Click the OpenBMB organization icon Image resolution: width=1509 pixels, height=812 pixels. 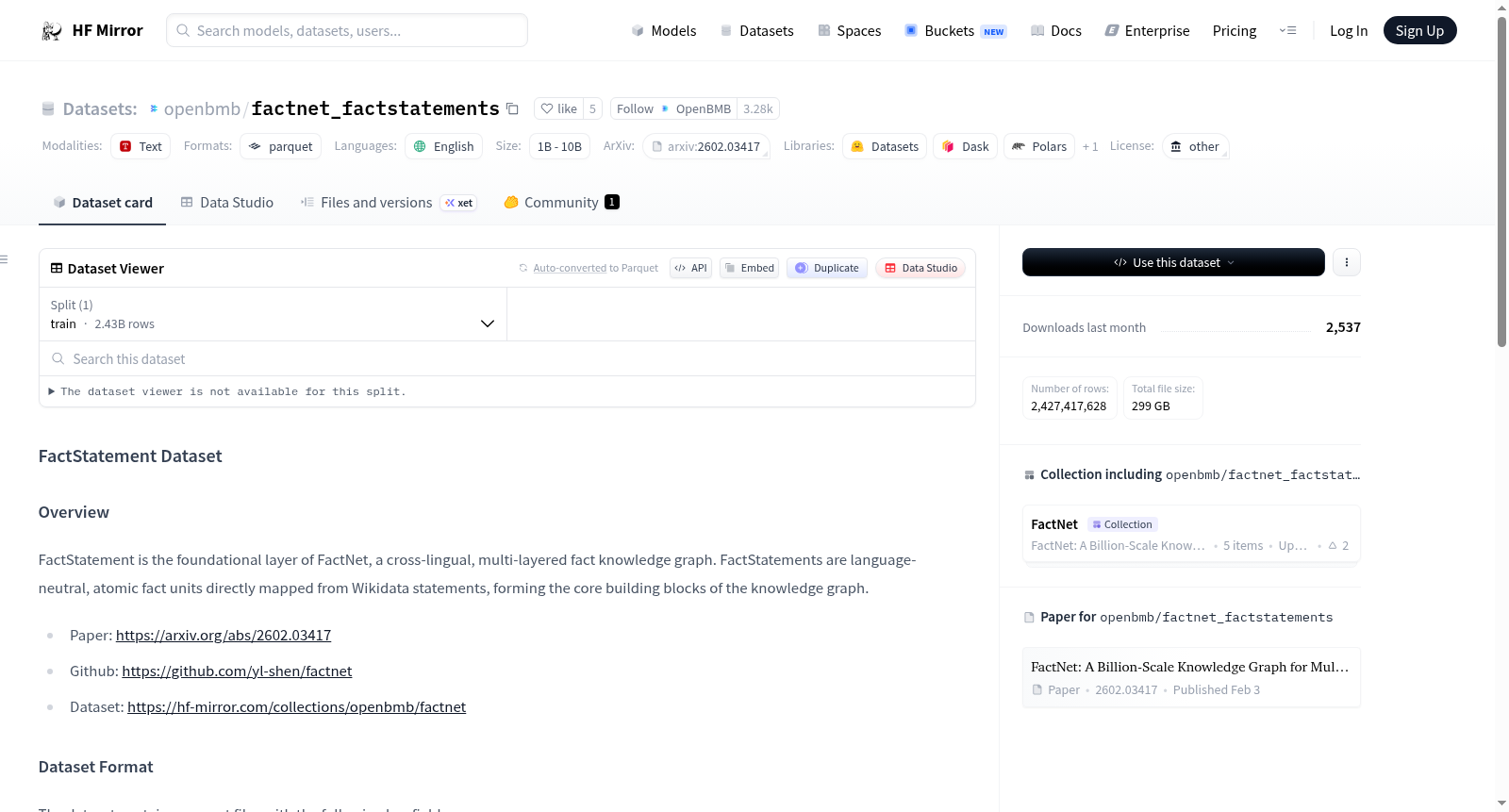pyautogui.click(x=665, y=108)
